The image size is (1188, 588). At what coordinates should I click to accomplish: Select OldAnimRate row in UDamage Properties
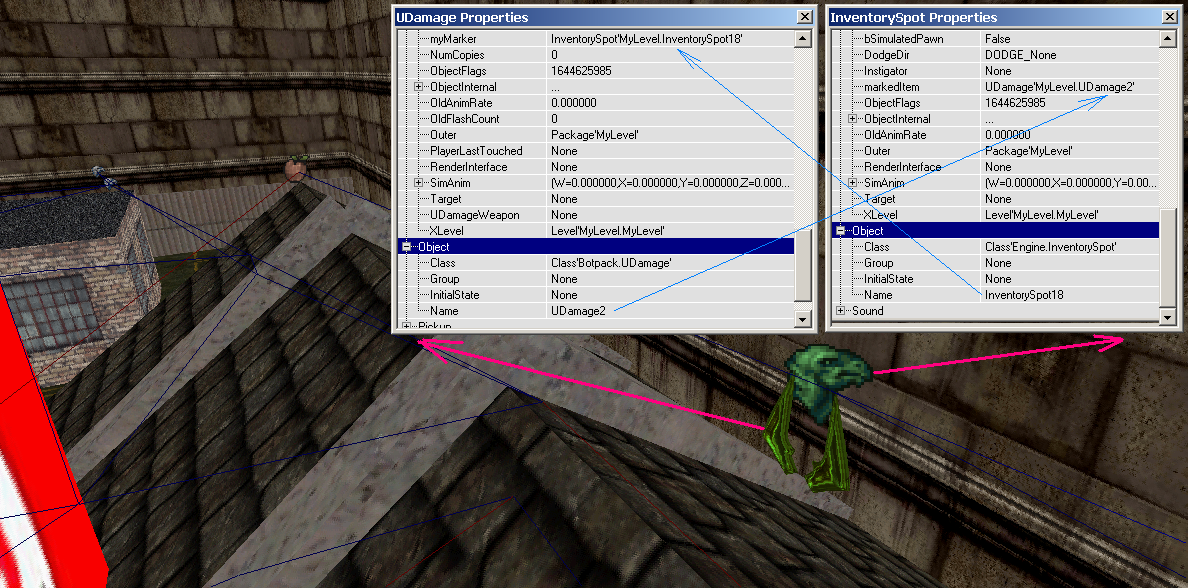pos(596,103)
